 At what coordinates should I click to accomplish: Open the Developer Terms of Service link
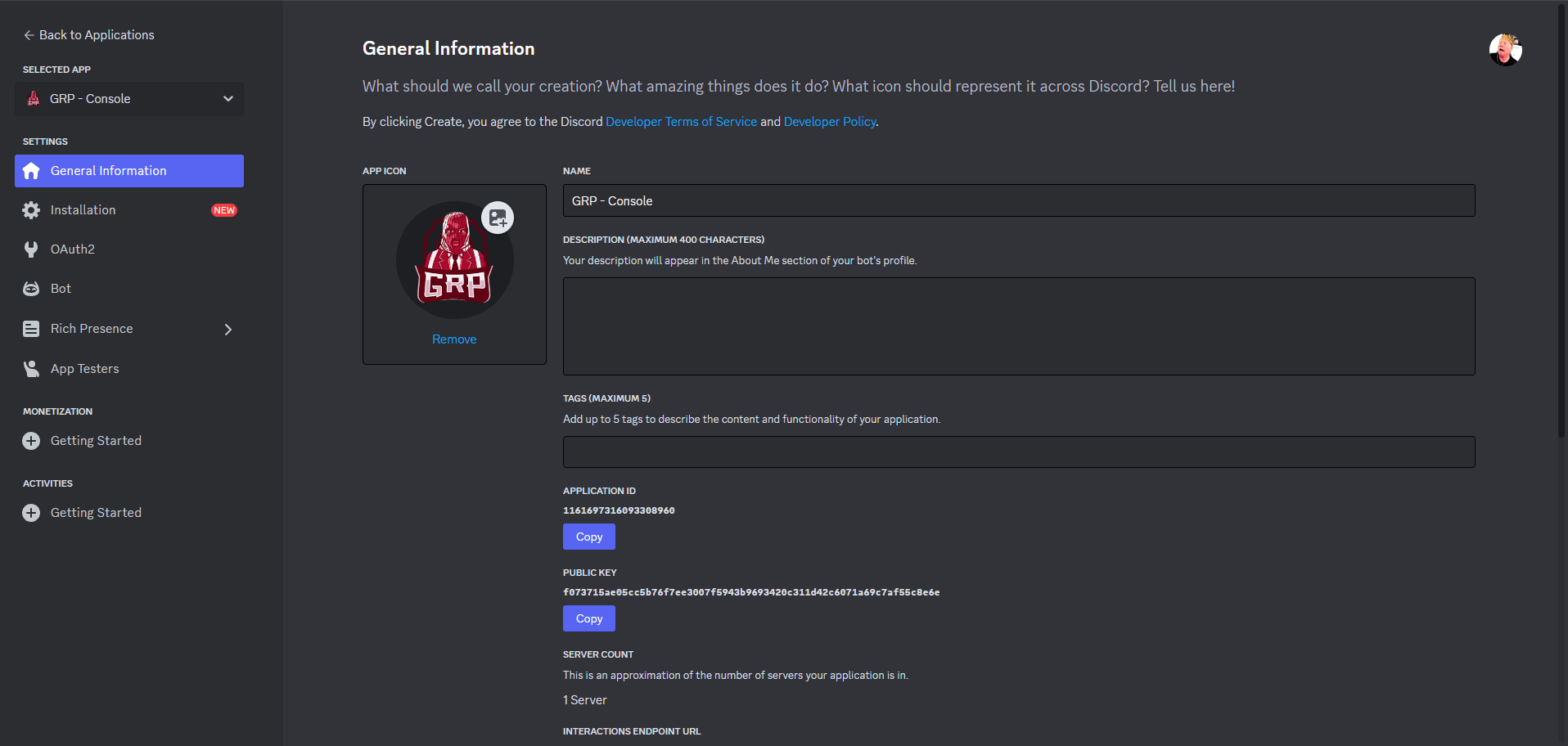(681, 122)
